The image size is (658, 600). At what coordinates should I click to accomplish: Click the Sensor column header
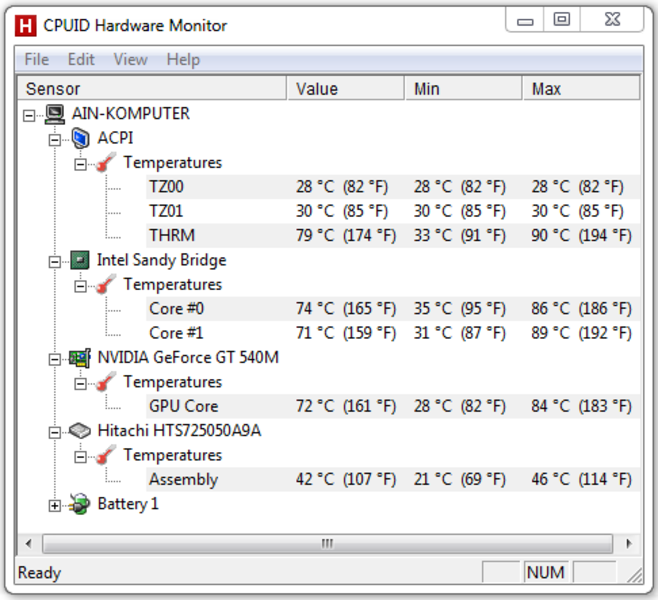152,89
